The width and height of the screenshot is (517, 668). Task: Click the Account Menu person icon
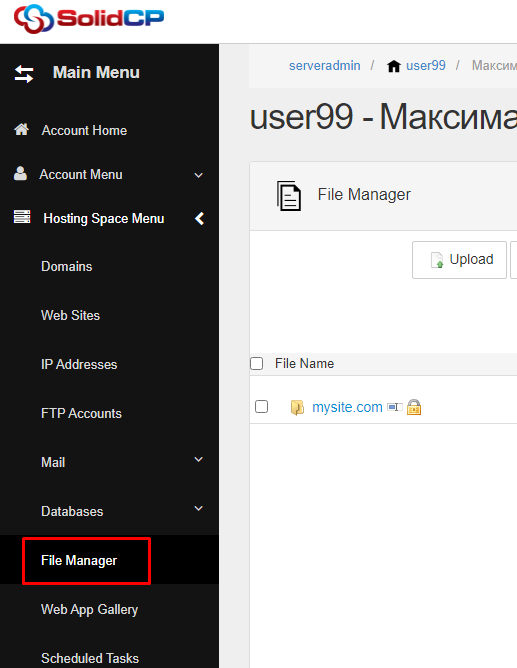click(x=20, y=173)
